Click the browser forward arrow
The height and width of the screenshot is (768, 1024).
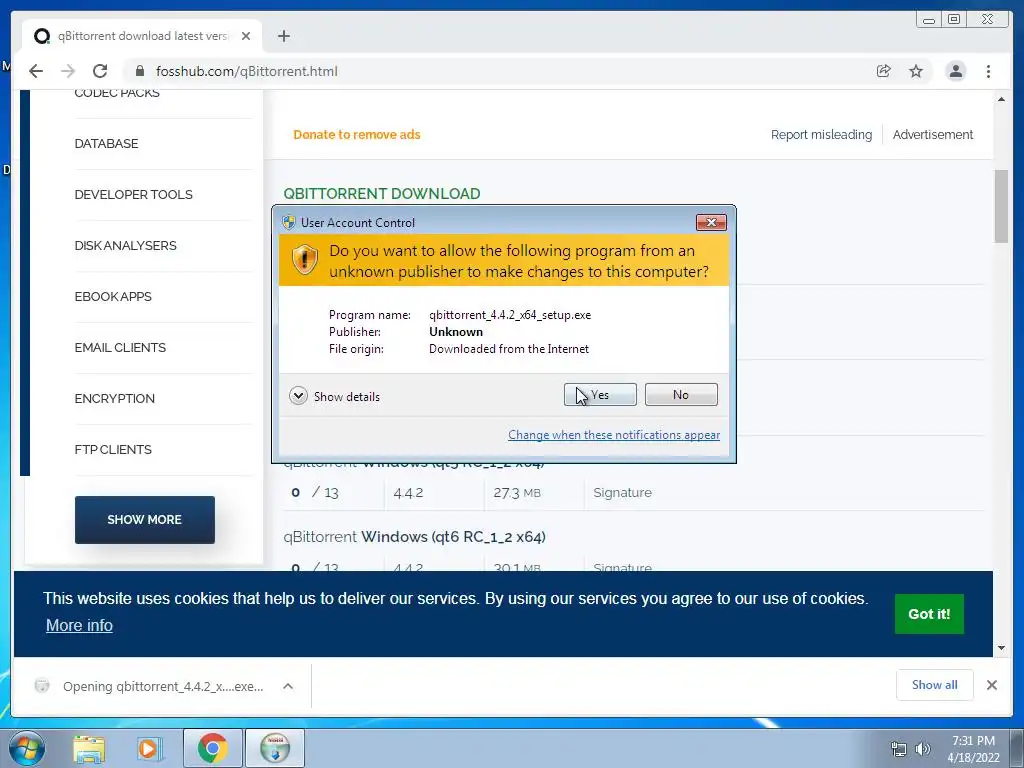[x=68, y=71]
